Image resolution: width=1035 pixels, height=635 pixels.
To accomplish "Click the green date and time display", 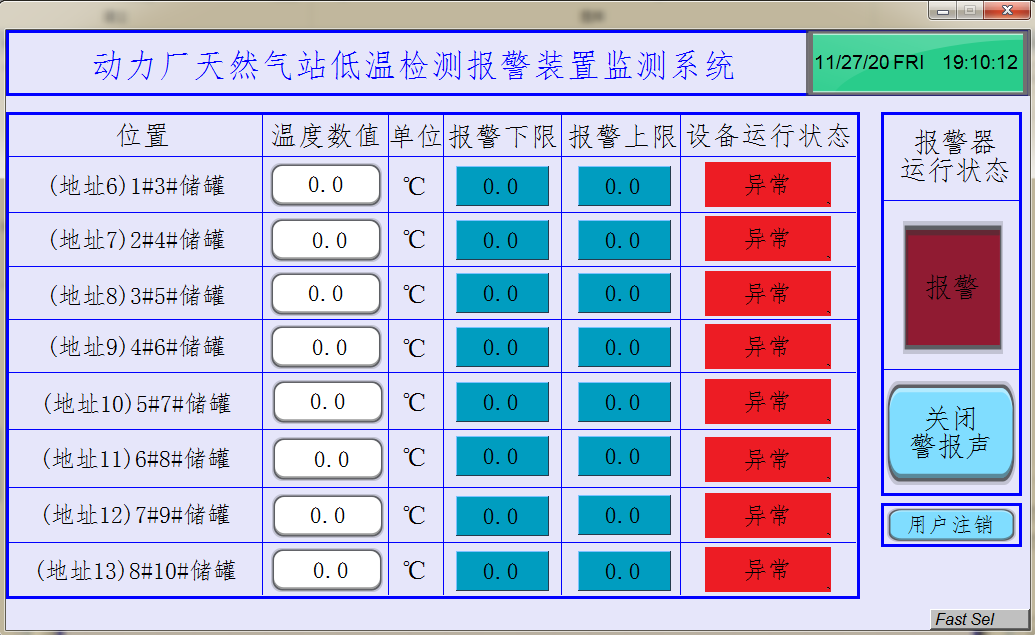I will 916,62.
